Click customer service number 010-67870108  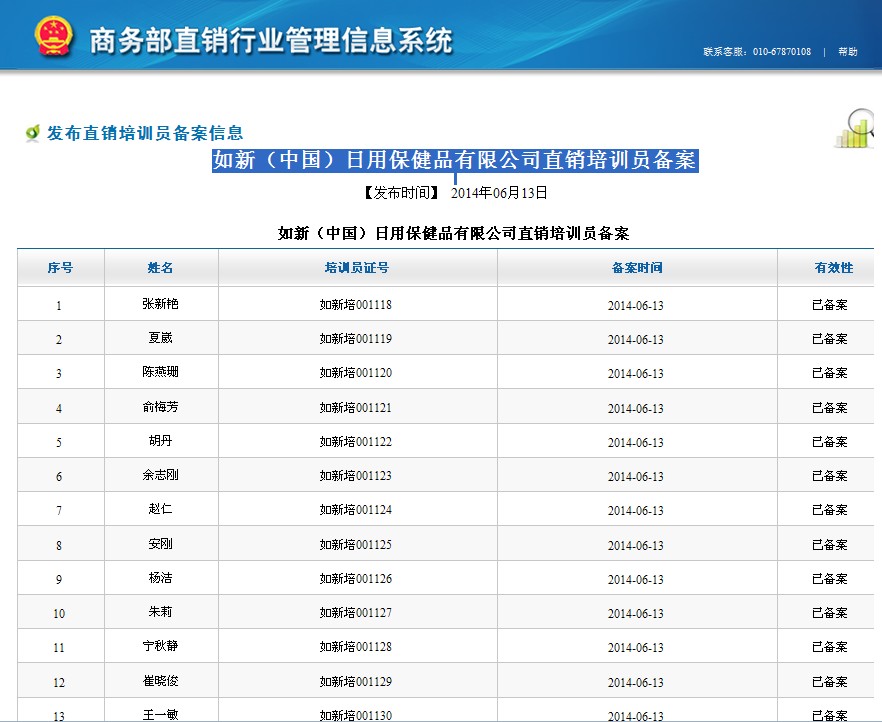click(x=781, y=52)
